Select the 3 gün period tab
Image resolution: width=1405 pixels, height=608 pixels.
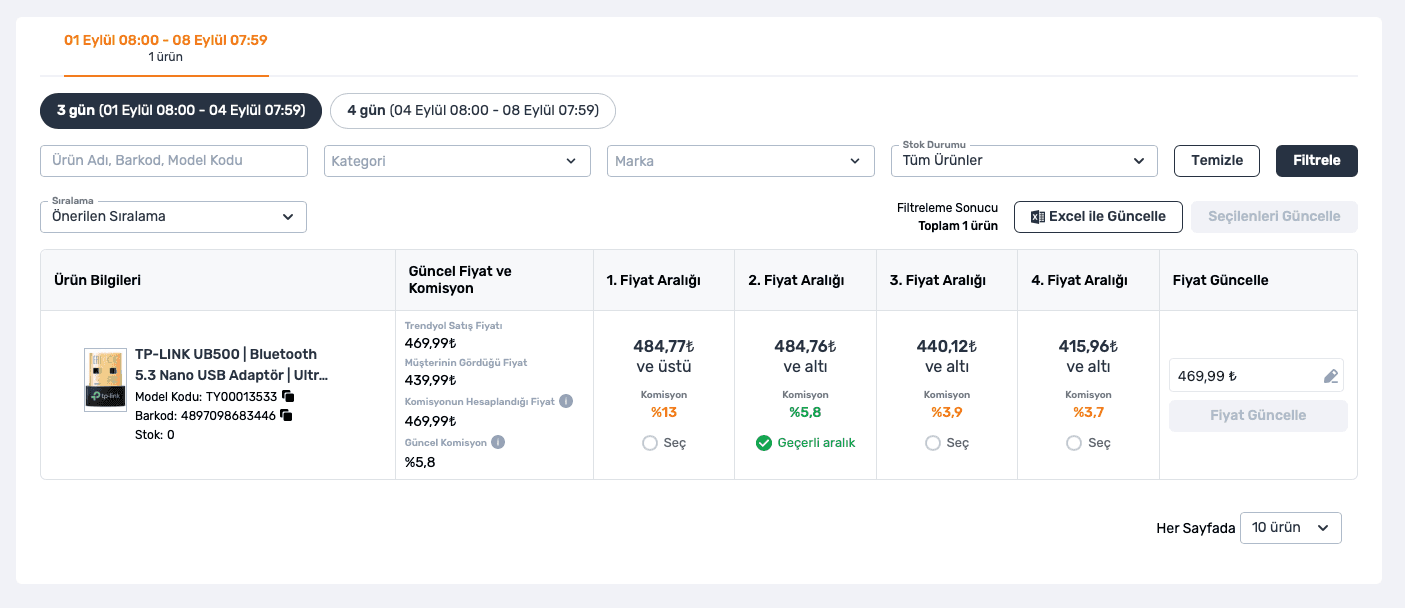tap(181, 111)
